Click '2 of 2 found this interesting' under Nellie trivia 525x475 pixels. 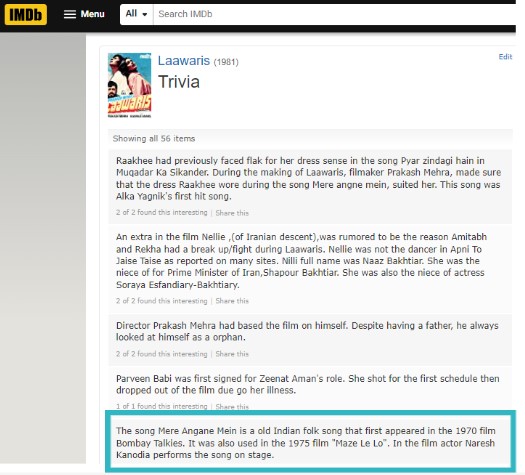(x=162, y=301)
